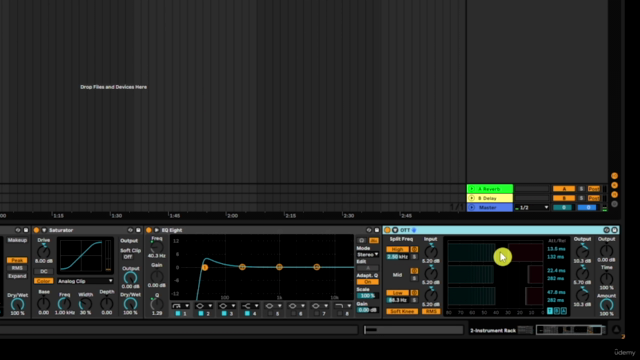640x360 pixels.
Task: Select RMS mode in the left compressor
Action: [x=17, y=268]
